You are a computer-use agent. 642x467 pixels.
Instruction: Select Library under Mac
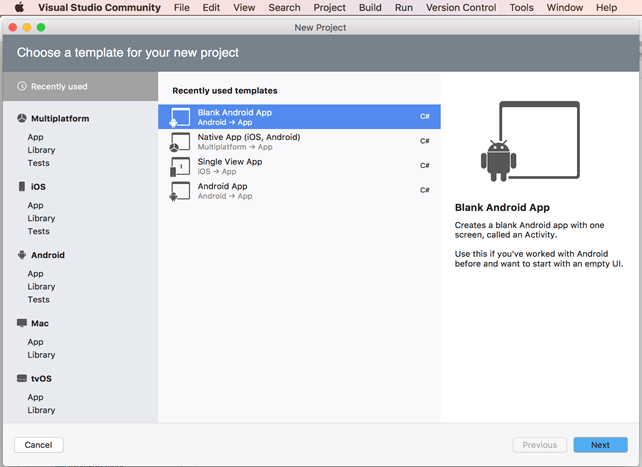[x=41, y=355]
